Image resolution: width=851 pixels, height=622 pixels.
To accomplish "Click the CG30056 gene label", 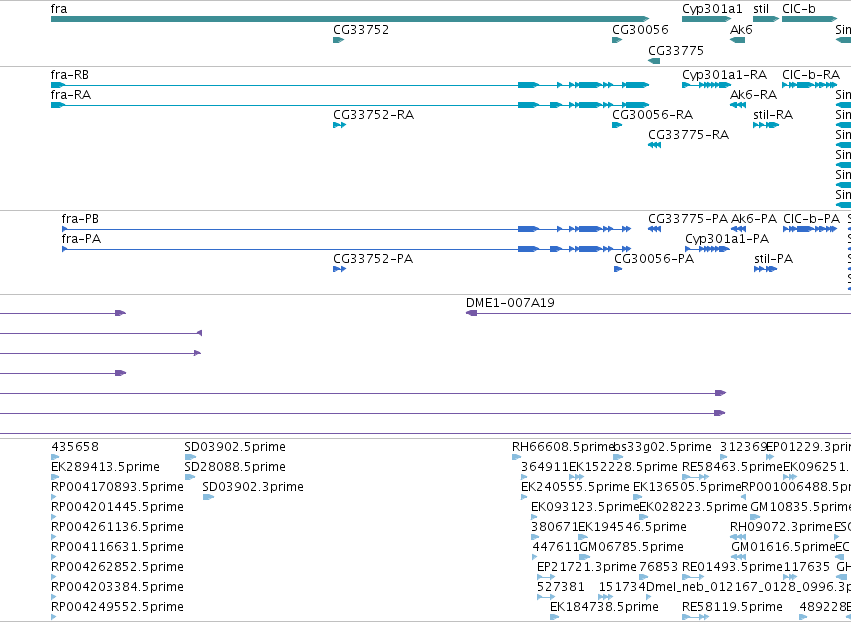I will click(x=640, y=30).
